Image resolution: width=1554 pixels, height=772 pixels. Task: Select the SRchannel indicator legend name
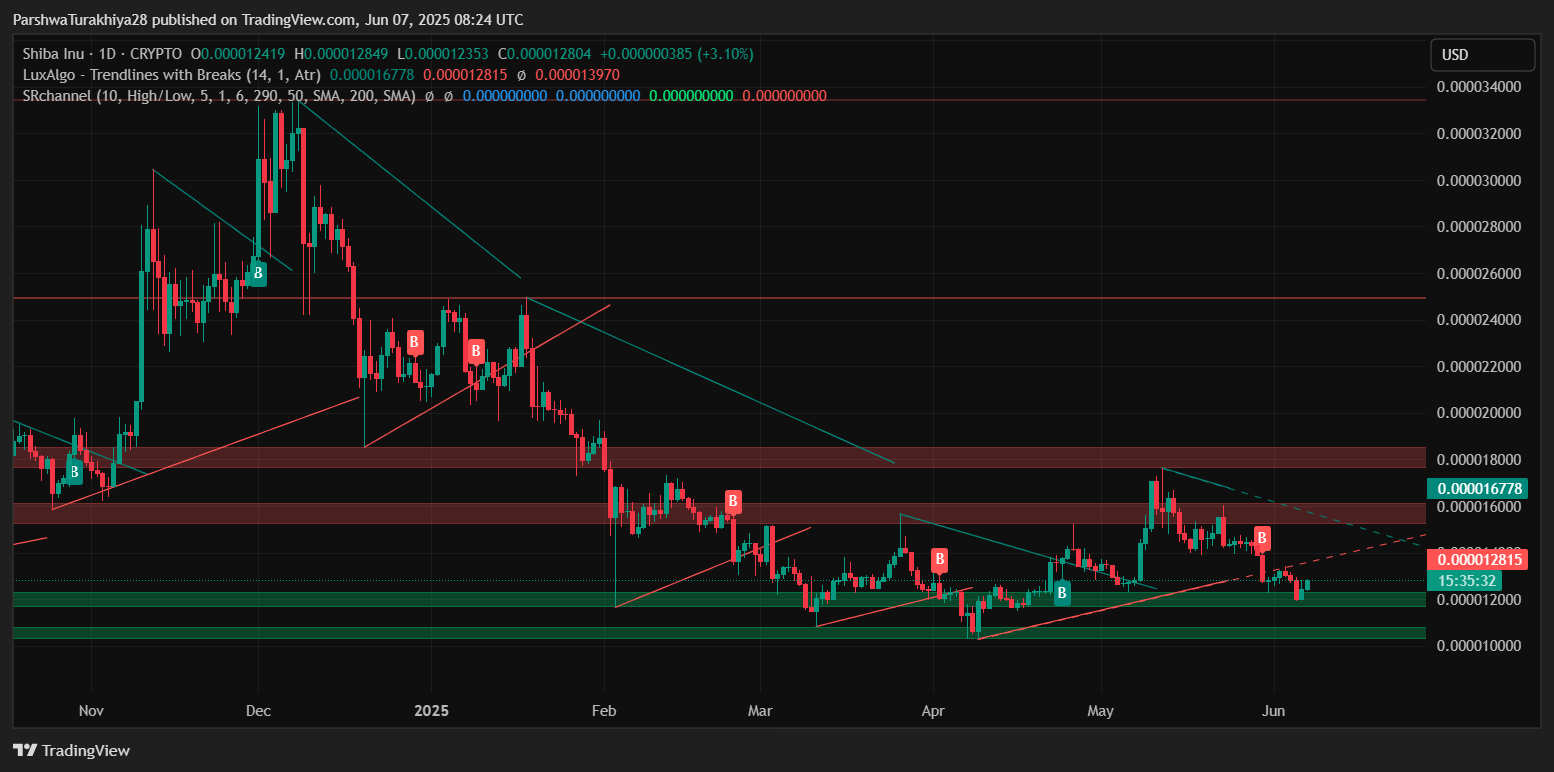(x=219, y=96)
